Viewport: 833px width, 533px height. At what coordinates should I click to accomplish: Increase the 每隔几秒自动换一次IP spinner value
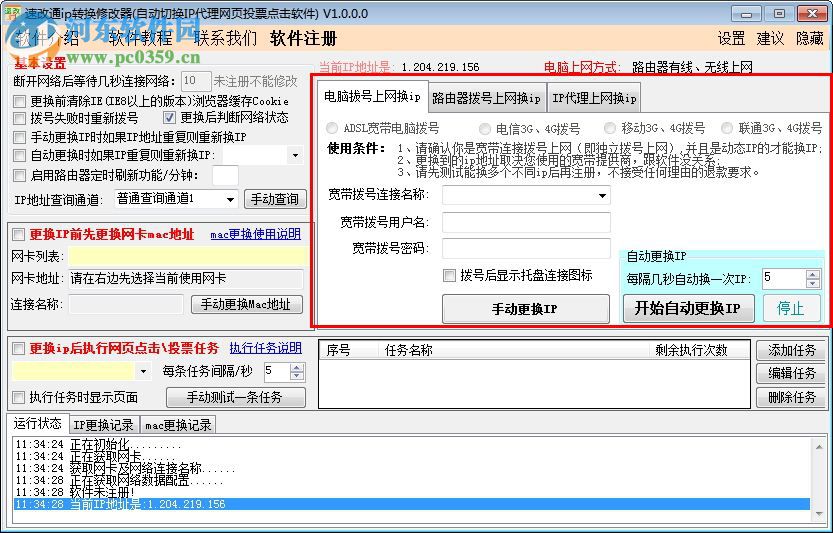(813, 274)
